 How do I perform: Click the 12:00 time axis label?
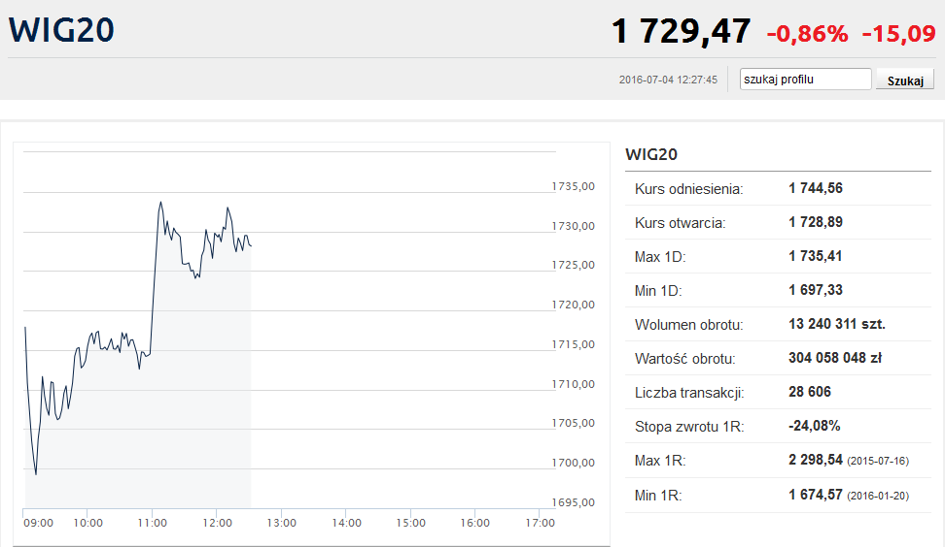pos(217,523)
